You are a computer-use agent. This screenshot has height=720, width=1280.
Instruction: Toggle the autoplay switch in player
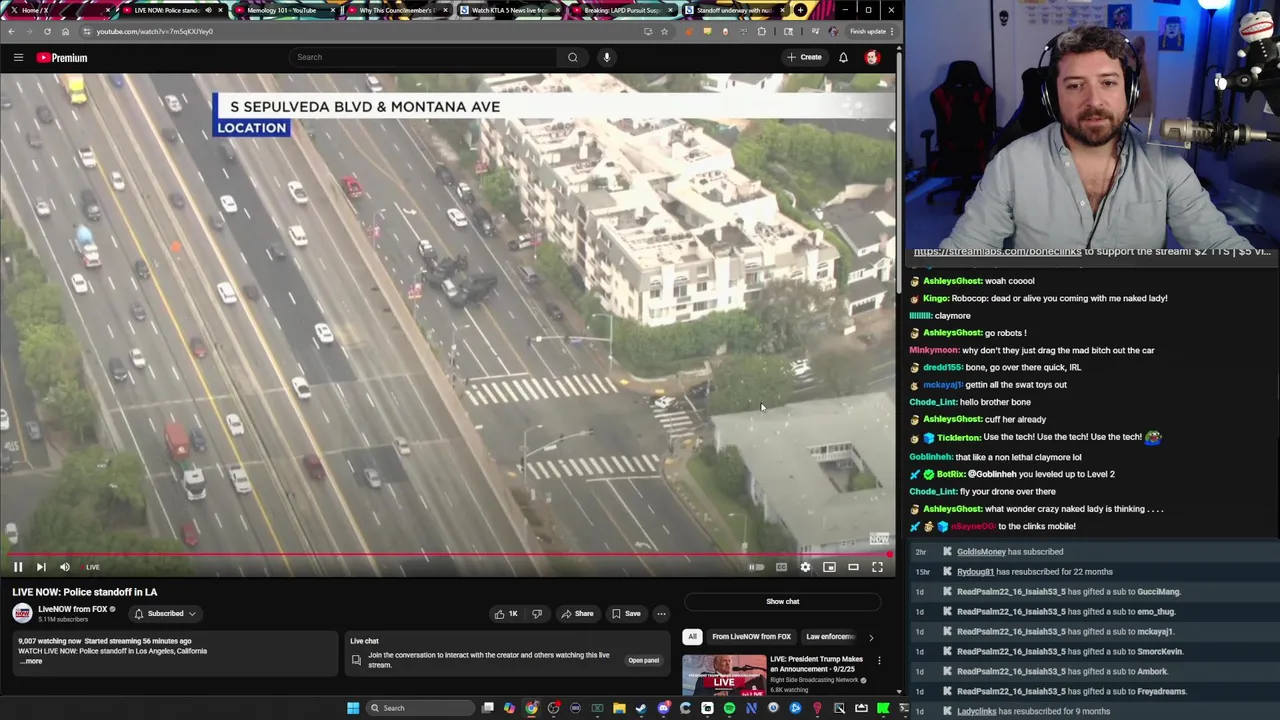(757, 567)
